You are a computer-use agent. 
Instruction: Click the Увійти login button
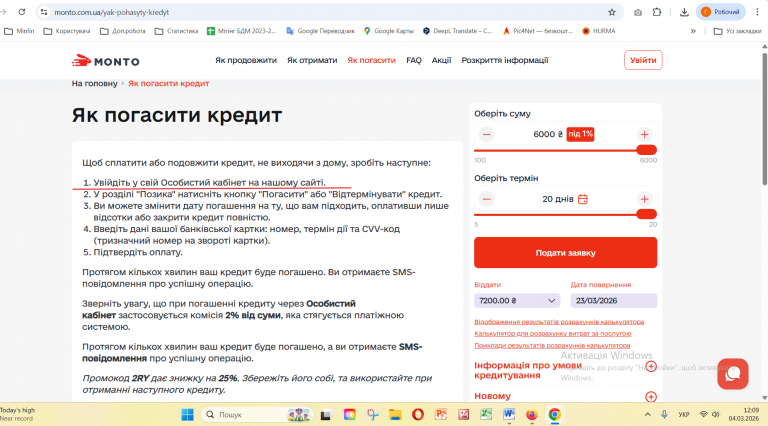pyautogui.click(x=643, y=60)
